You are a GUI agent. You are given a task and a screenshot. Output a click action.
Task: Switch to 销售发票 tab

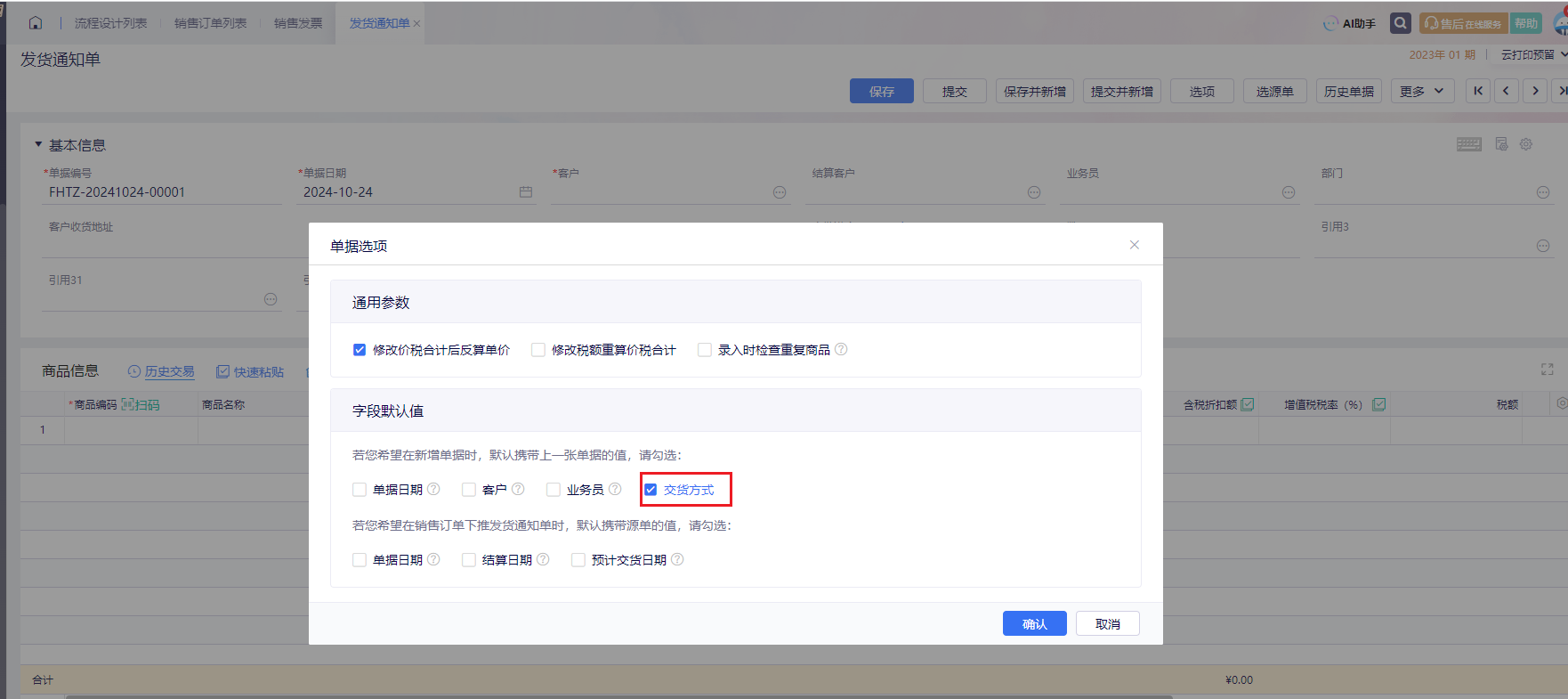click(x=298, y=23)
